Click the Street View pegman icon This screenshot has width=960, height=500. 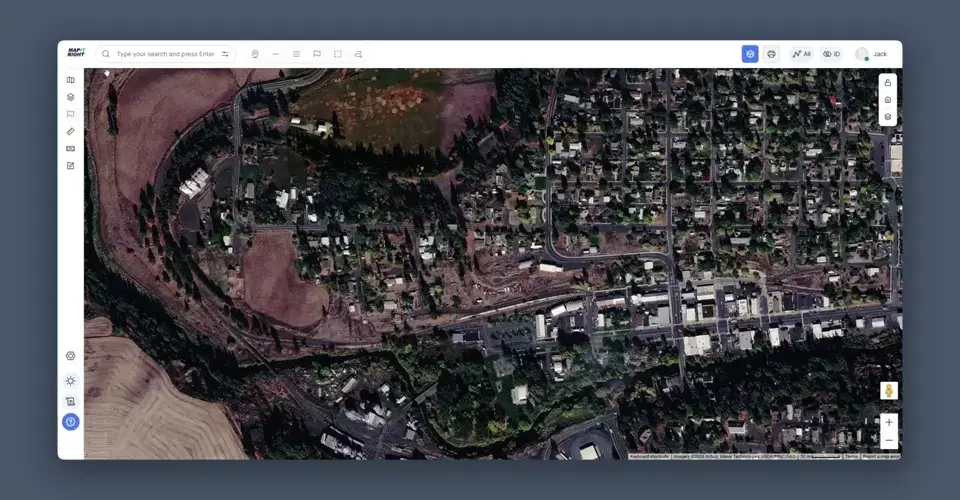click(x=889, y=390)
